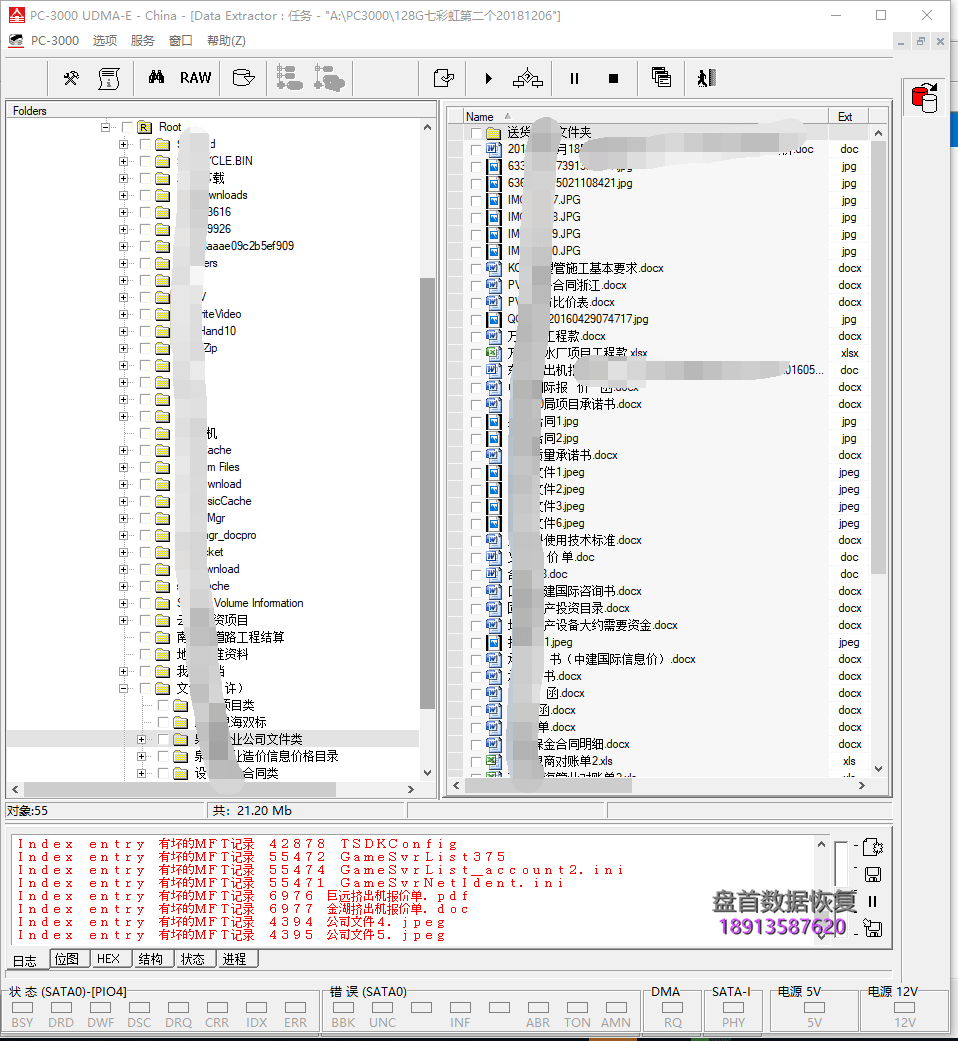Viewport: 958px width, 1041px height.
Task: Expand the CLE.BIN folder node
Action: (123, 161)
